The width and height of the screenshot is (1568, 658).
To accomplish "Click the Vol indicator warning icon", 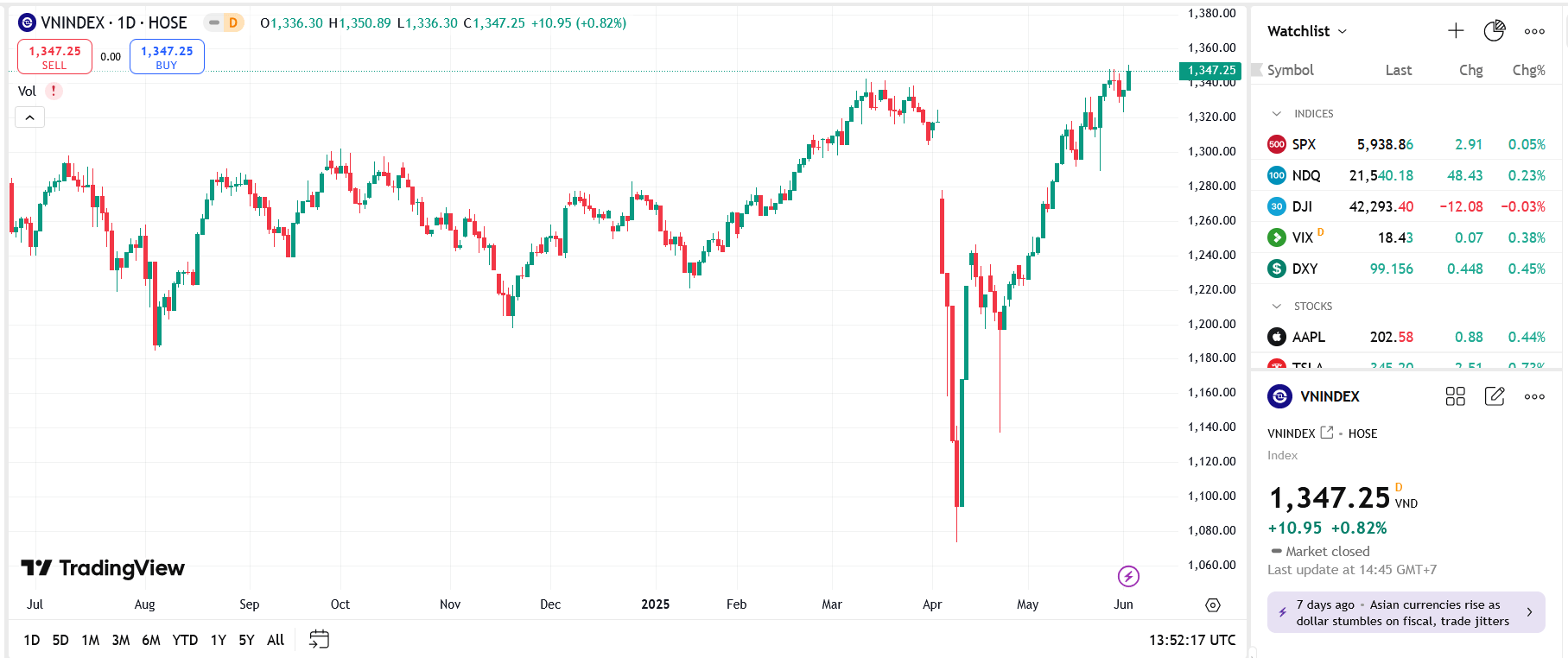I will click(x=54, y=91).
